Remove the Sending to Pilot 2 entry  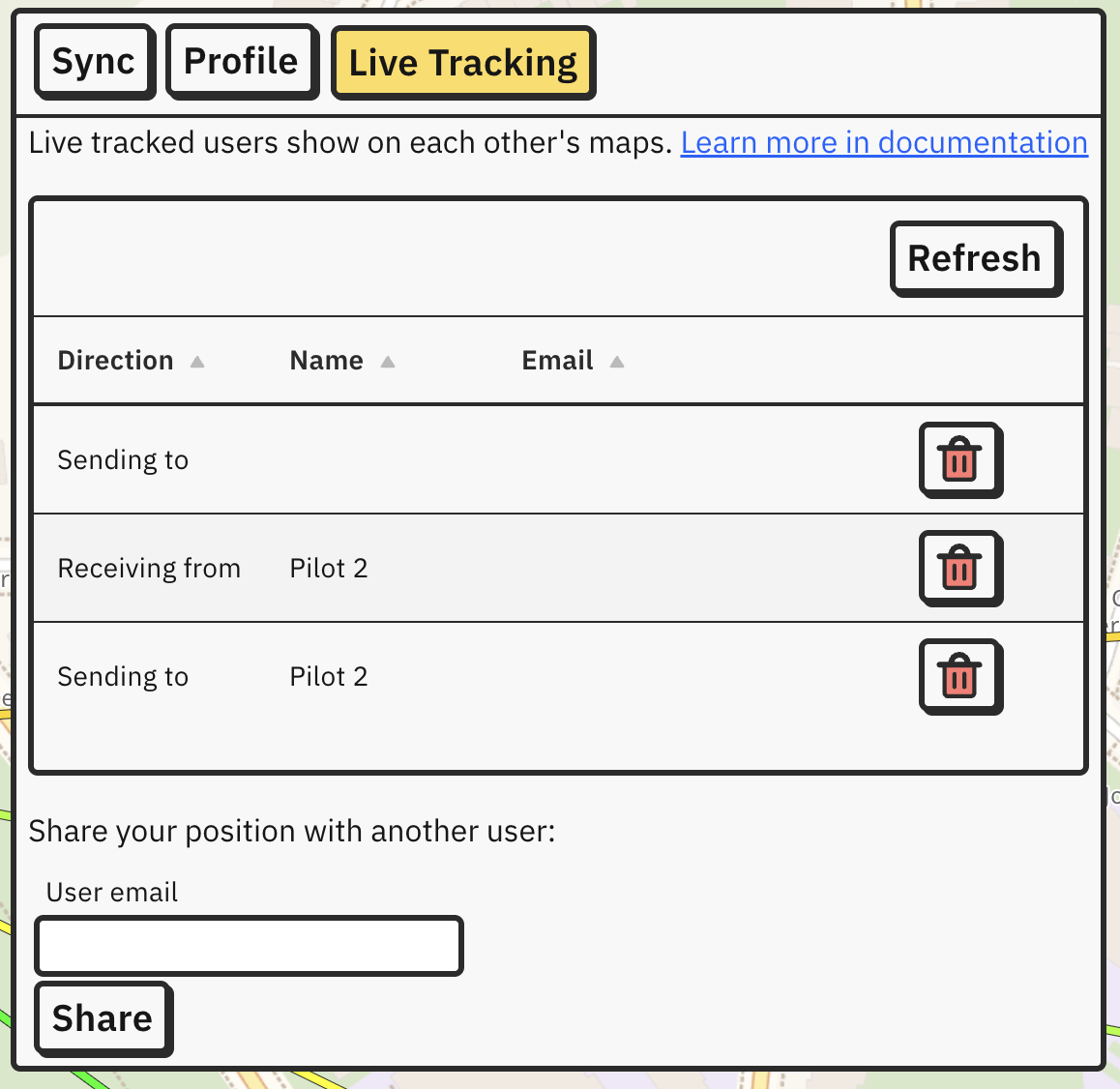(x=960, y=676)
